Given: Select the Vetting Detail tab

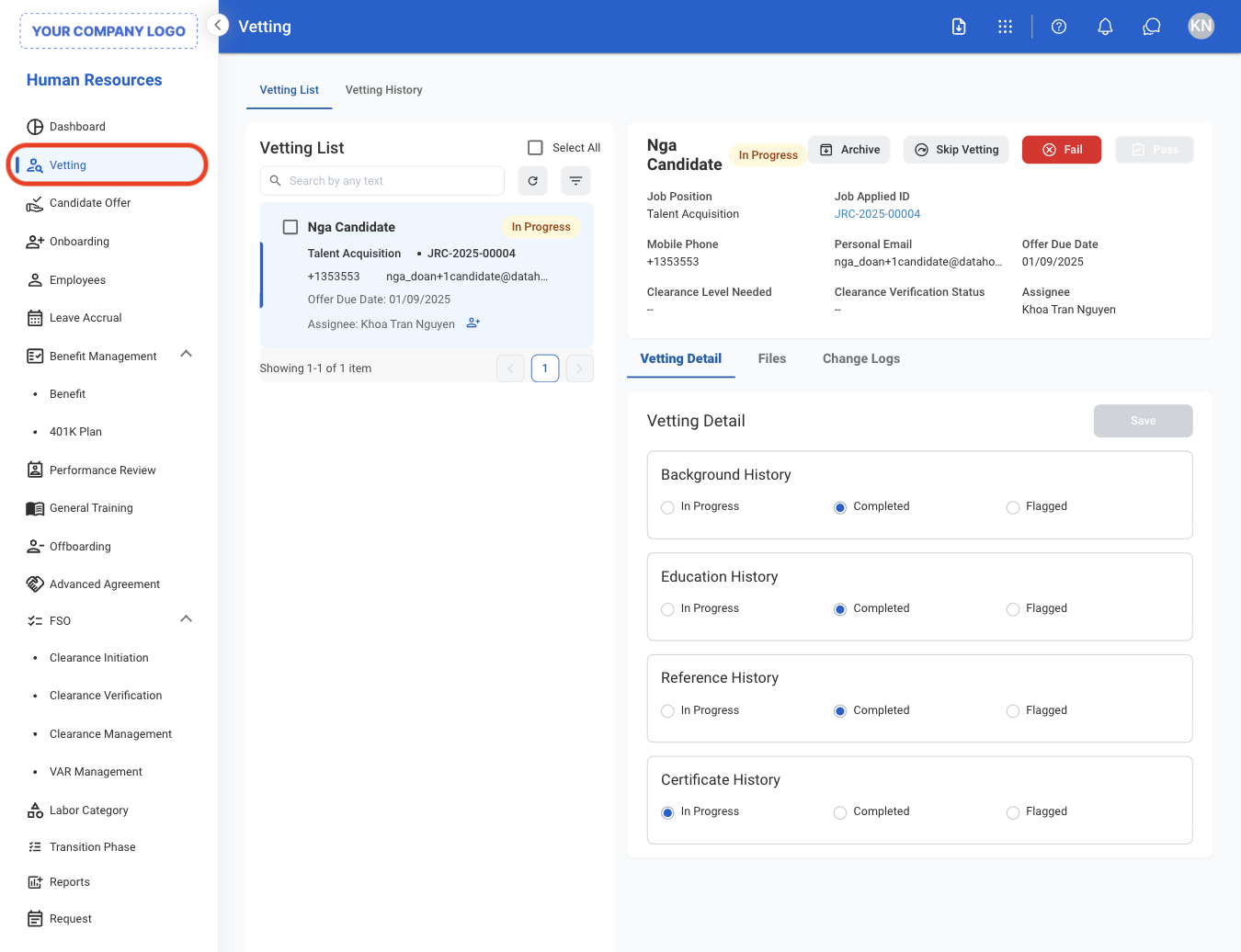Looking at the screenshot, I should (x=681, y=358).
